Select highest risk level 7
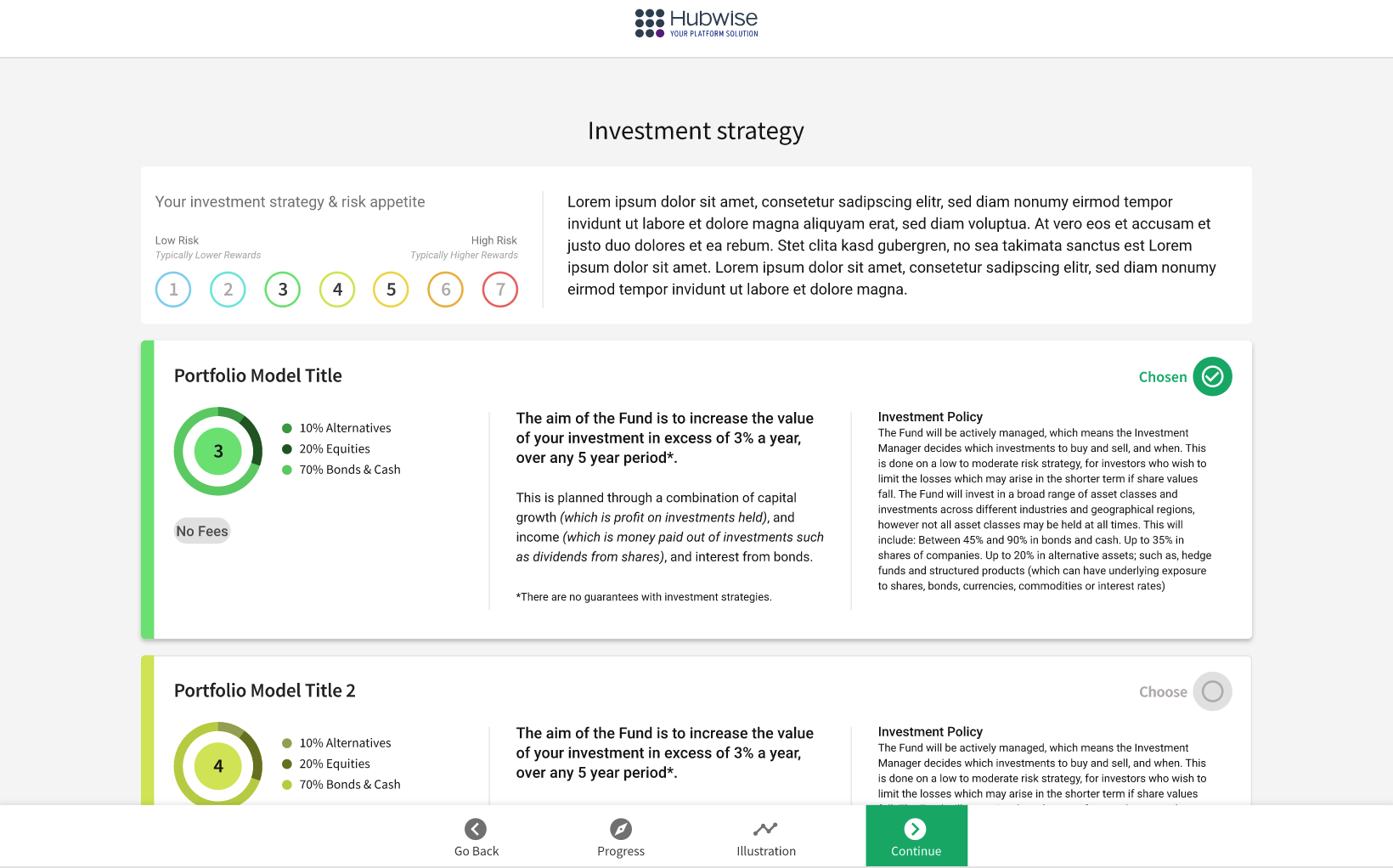 point(500,290)
